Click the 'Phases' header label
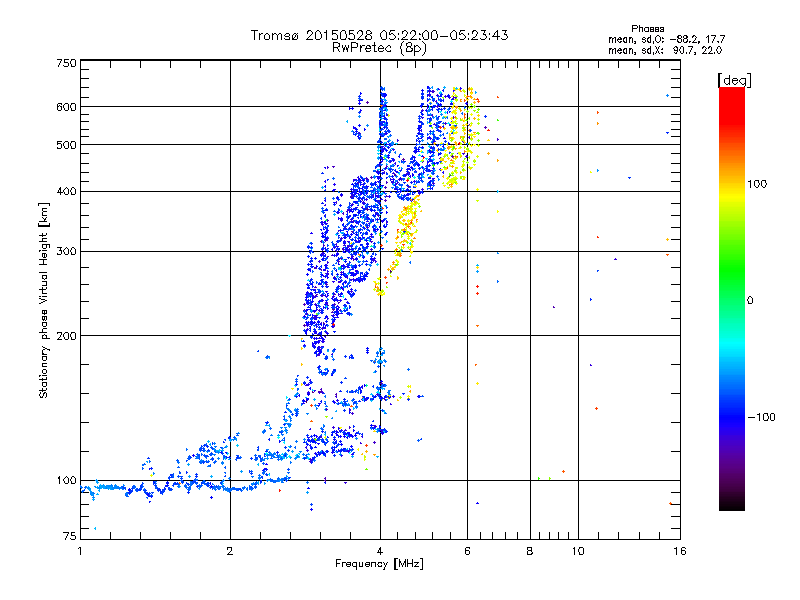The image size is (800, 600). [647, 29]
